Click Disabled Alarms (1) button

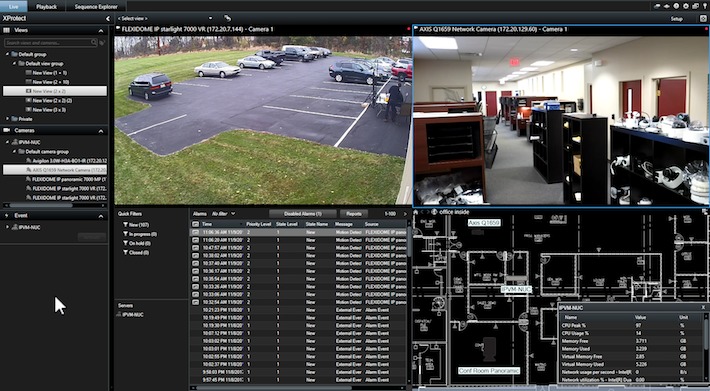click(303, 214)
